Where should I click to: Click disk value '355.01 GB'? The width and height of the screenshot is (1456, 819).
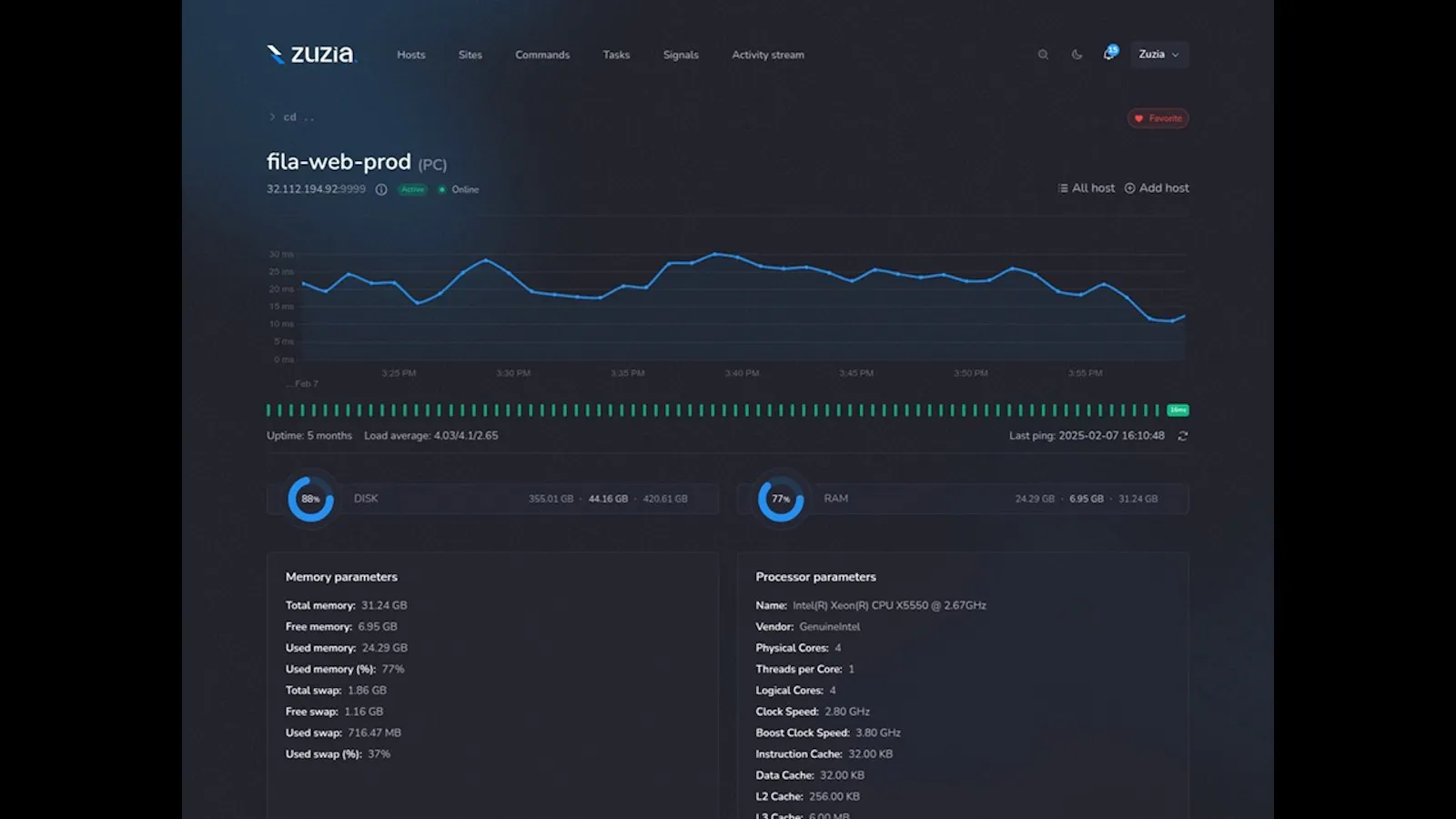click(x=551, y=499)
